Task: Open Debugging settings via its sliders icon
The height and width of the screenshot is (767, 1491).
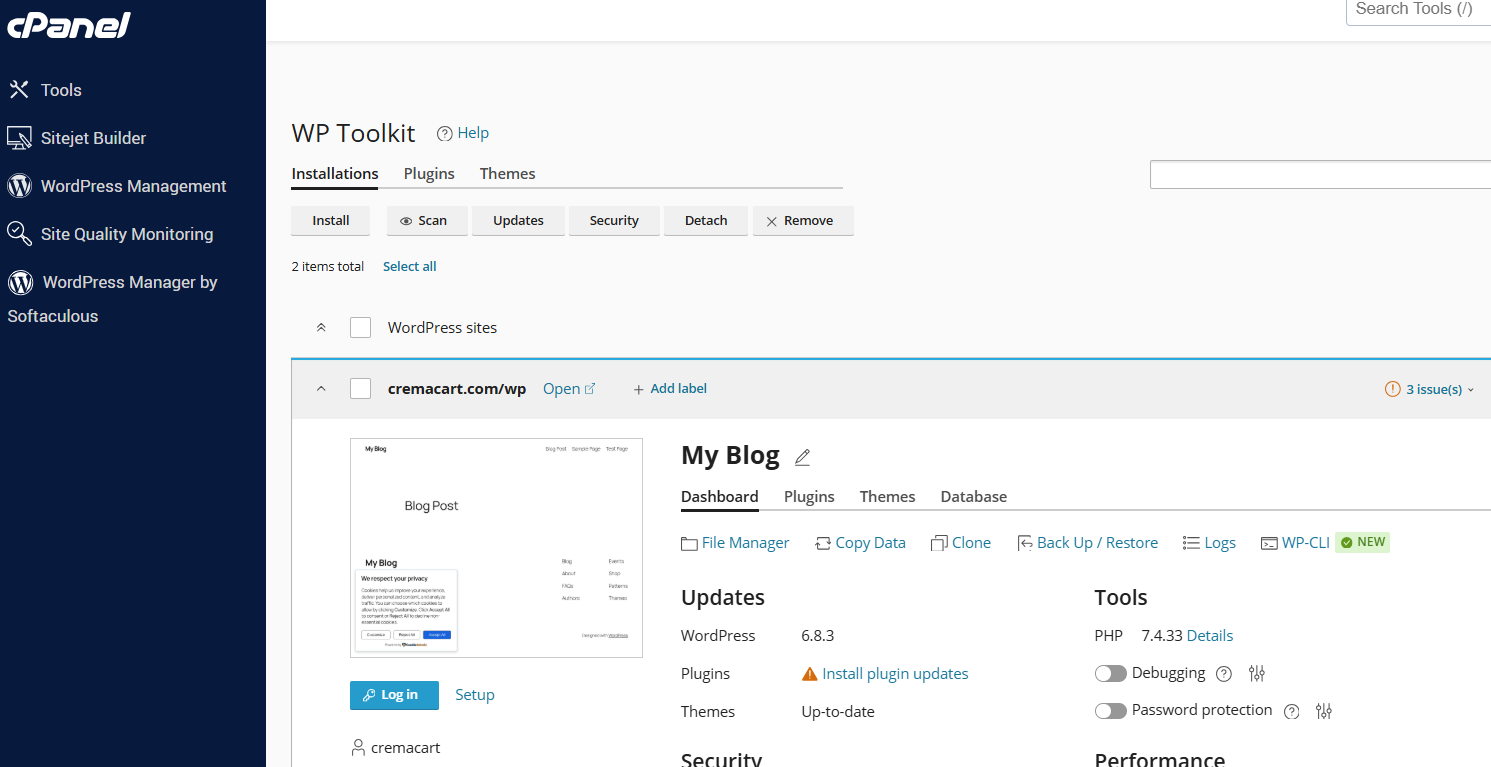Action: (1258, 674)
